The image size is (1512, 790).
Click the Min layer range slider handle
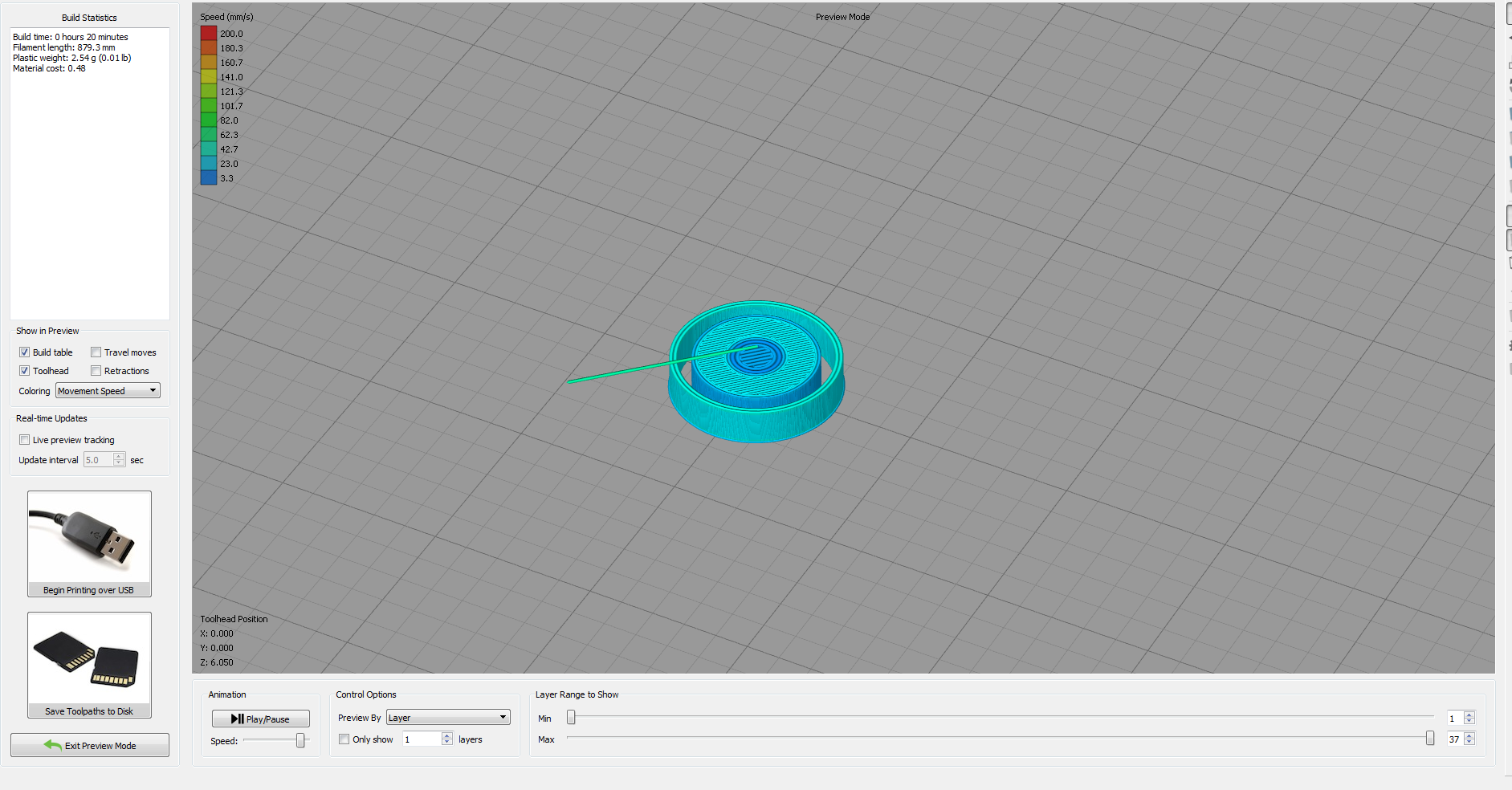pyautogui.click(x=571, y=718)
